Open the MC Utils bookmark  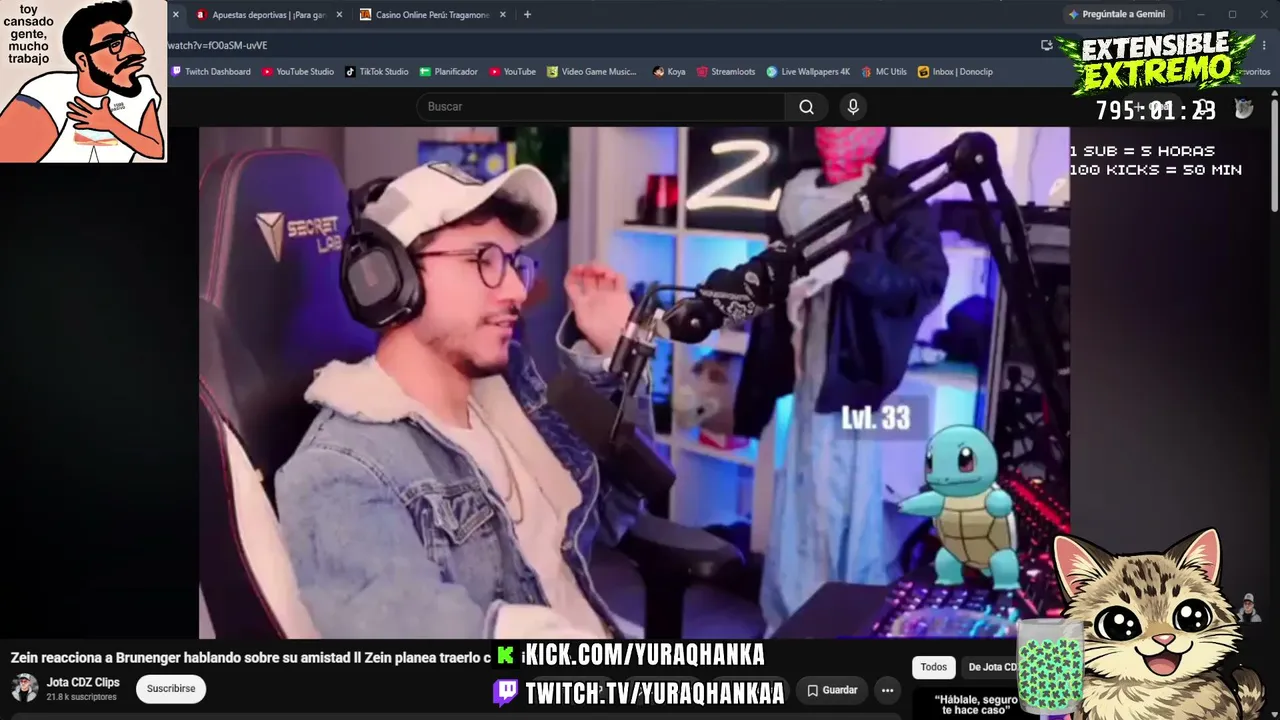coord(884,72)
